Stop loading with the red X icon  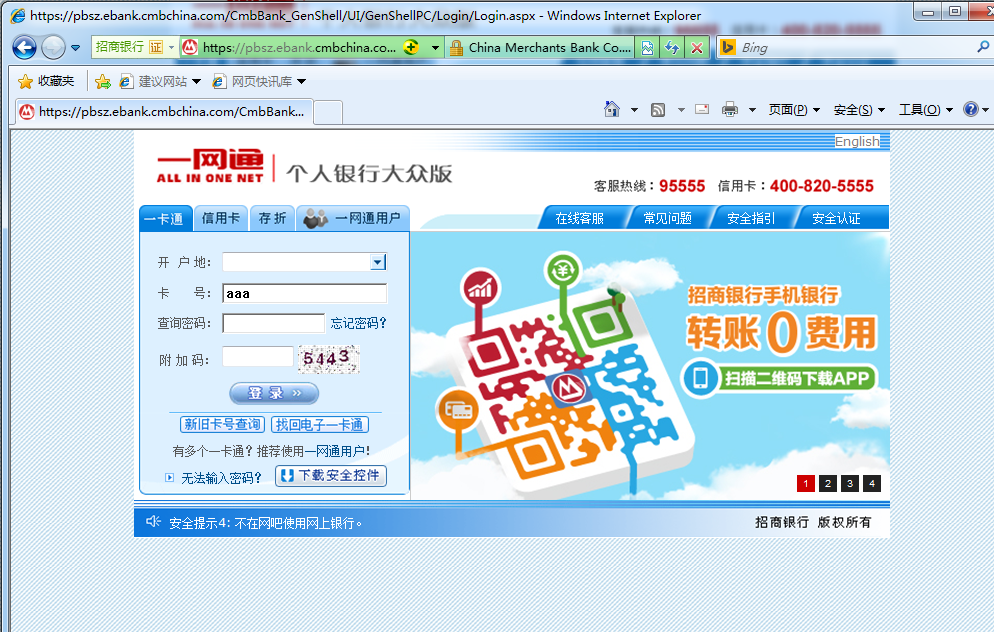(x=697, y=48)
